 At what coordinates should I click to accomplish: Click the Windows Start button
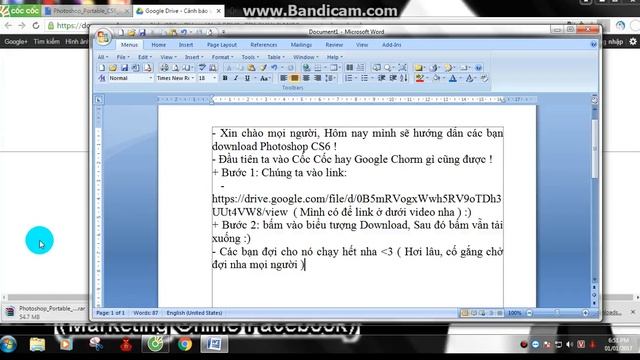coord(9,344)
